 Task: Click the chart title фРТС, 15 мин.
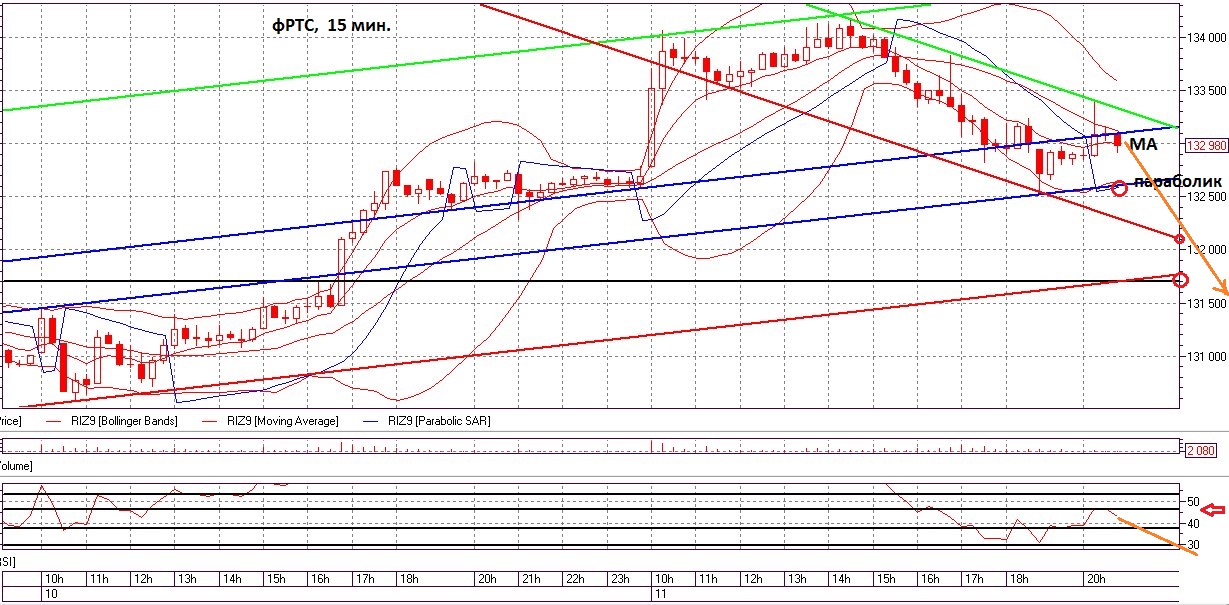point(332,27)
